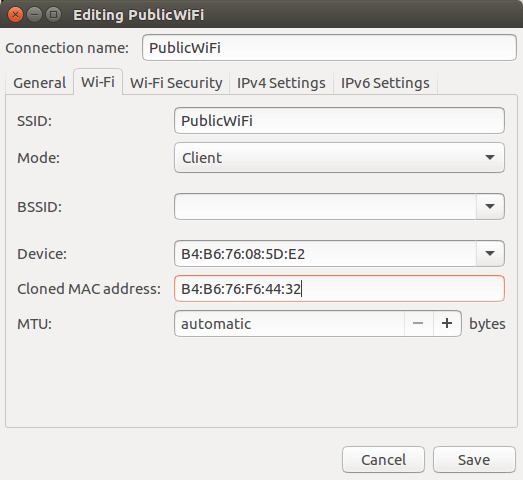The height and width of the screenshot is (480, 523).
Task: Go to the IPv4 Settings tab
Action: tap(281, 83)
